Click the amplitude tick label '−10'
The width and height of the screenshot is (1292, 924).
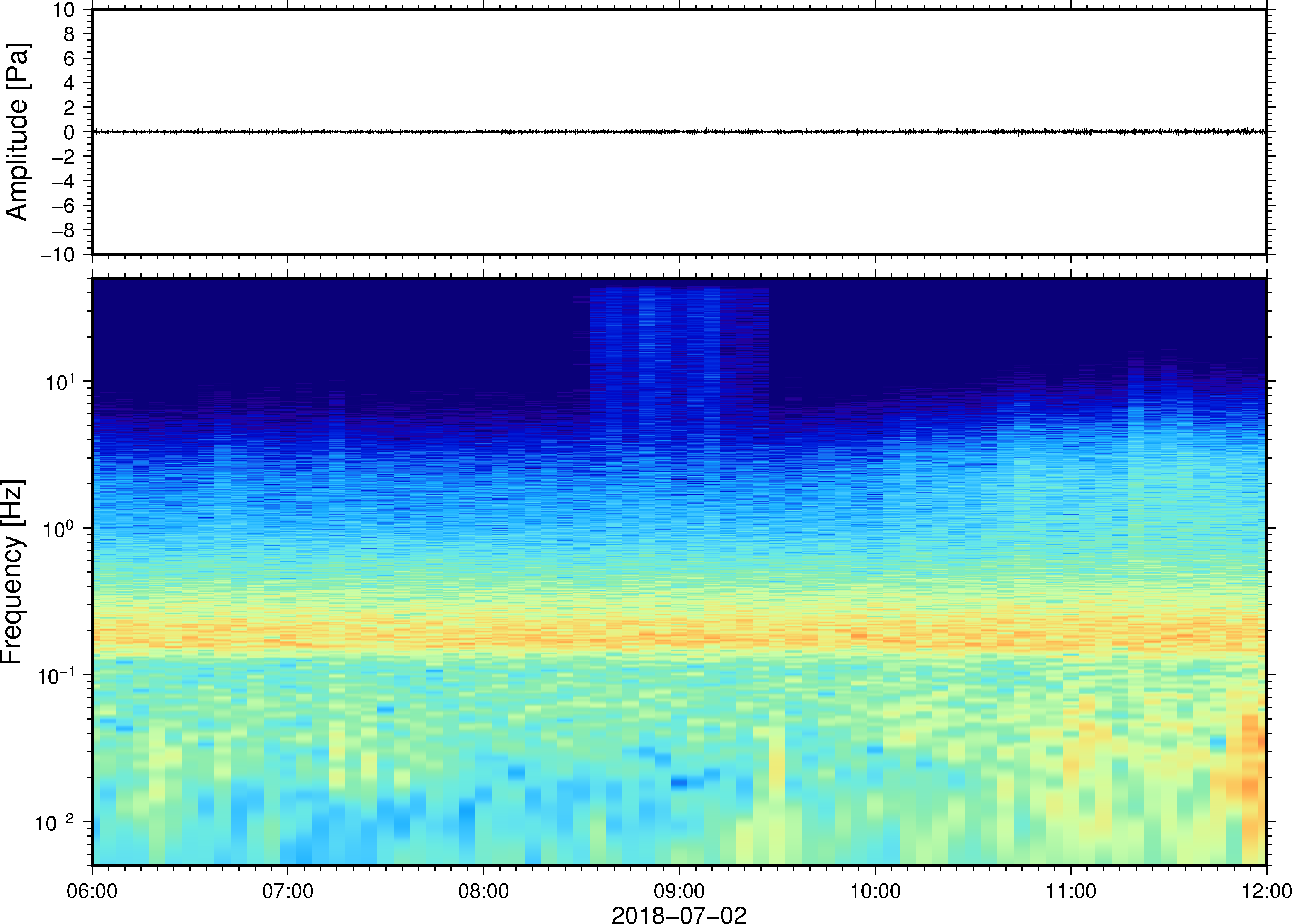(x=58, y=255)
